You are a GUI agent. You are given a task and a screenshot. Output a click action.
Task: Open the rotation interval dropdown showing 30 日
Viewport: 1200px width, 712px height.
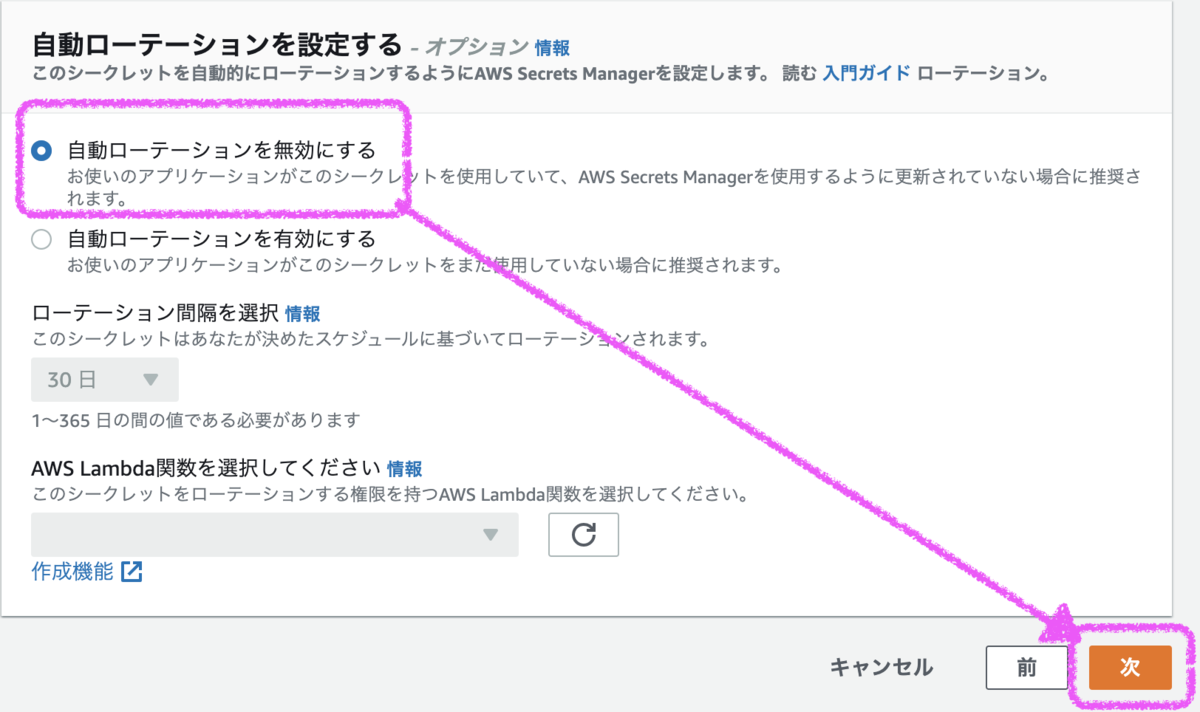click(105, 379)
